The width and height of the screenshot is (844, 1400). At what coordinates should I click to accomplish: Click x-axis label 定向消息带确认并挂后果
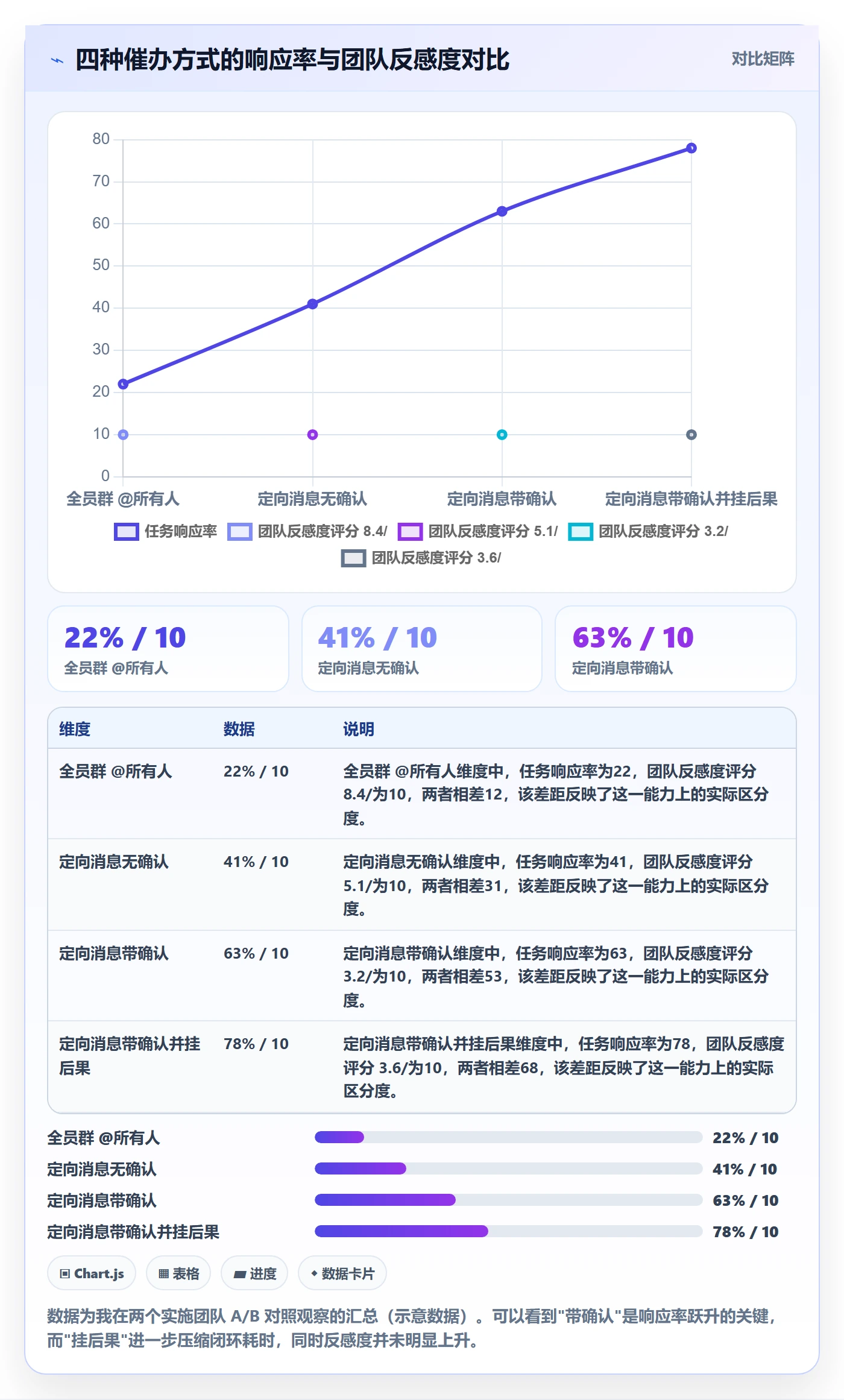(x=691, y=499)
